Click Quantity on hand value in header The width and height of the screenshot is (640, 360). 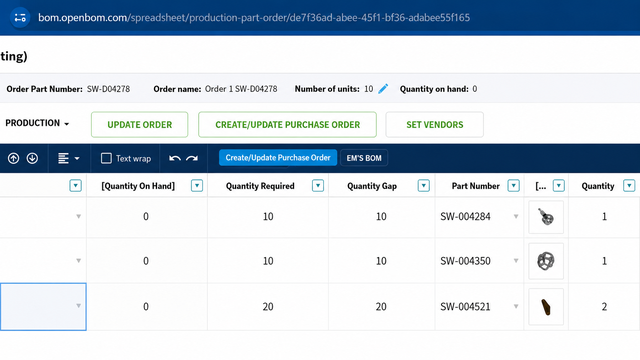click(x=475, y=89)
